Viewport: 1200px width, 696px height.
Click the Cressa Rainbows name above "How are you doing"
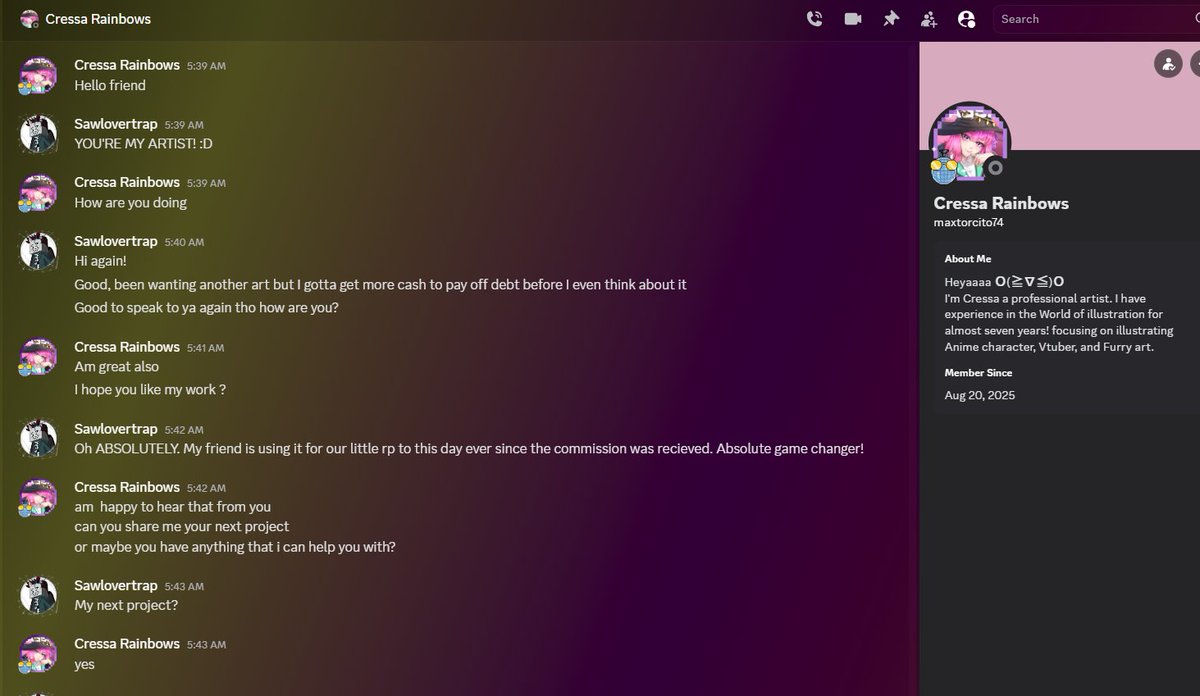pos(127,182)
